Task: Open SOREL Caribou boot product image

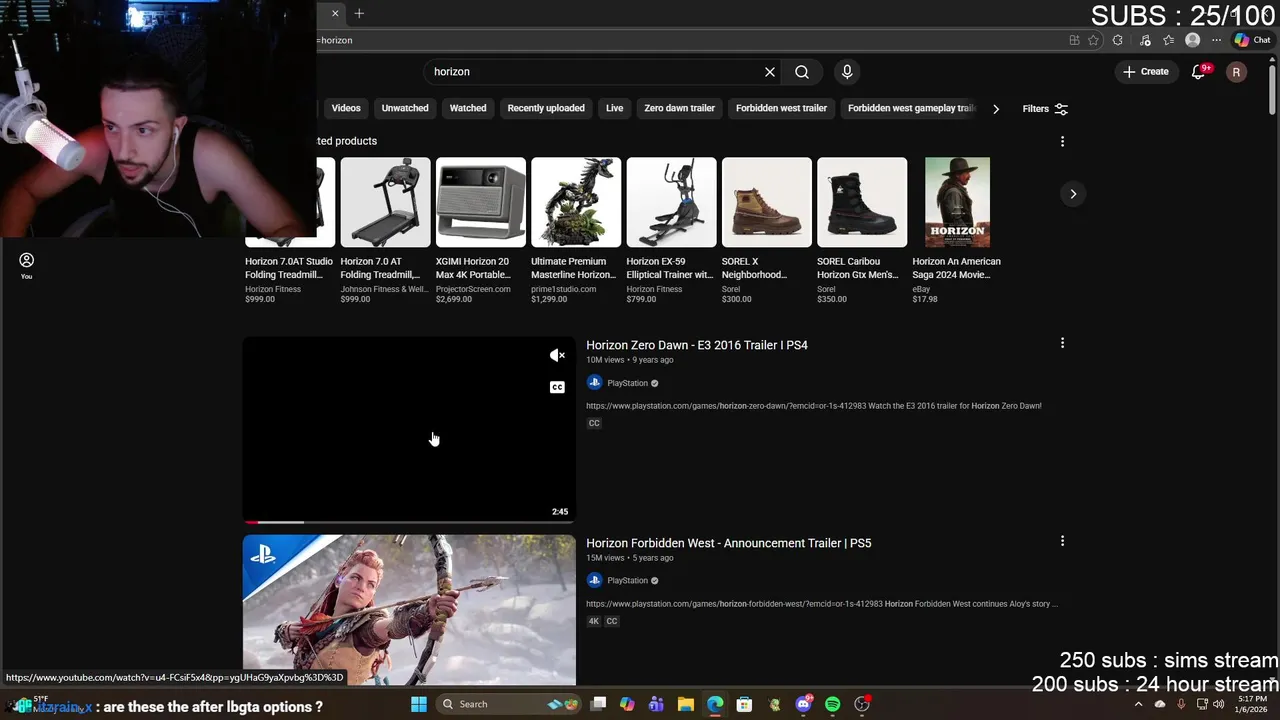Action: tap(862, 202)
